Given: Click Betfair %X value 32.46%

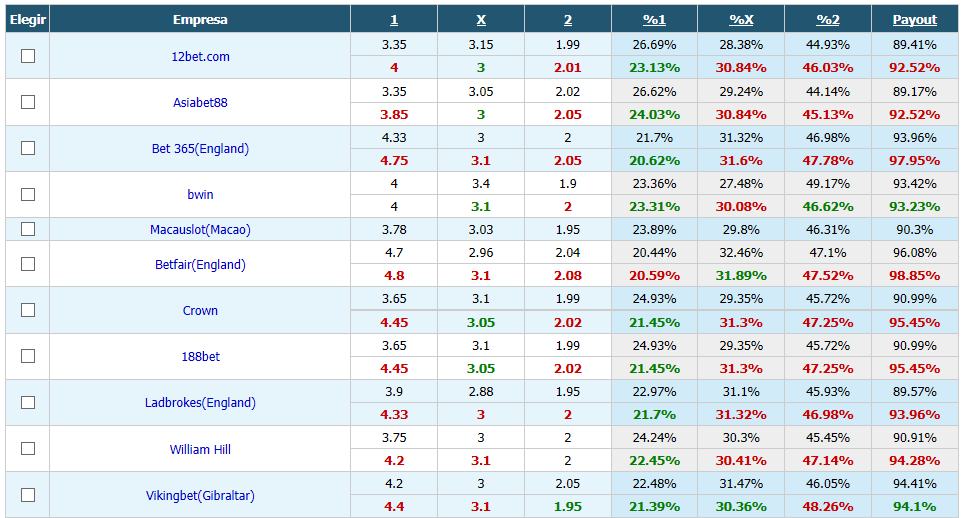Looking at the screenshot, I should coord(741,253).
